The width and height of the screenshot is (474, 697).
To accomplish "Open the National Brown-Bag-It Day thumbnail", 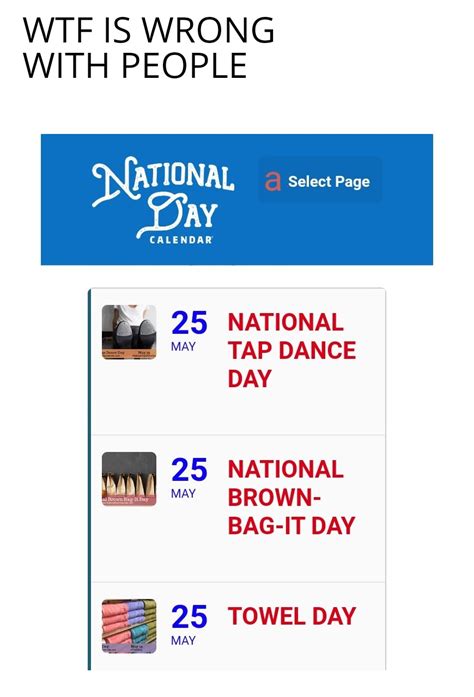I will tap(129, 479).
